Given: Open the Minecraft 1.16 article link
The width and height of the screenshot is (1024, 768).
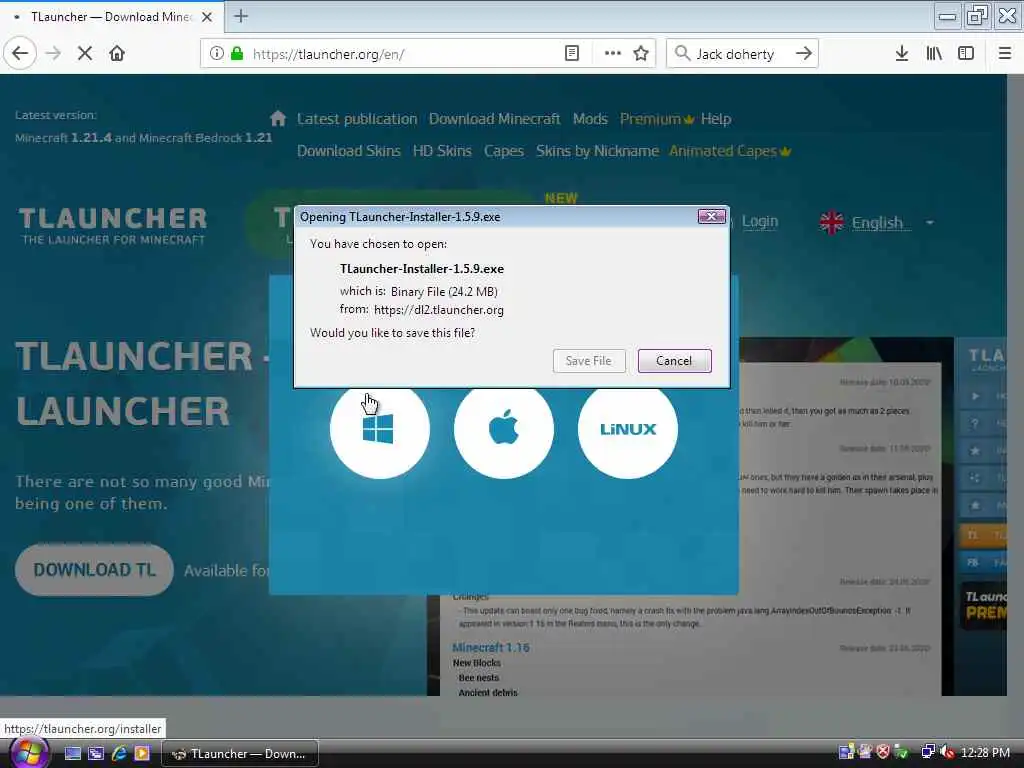Looking at the screenshot, I should (x=490, y=647).
